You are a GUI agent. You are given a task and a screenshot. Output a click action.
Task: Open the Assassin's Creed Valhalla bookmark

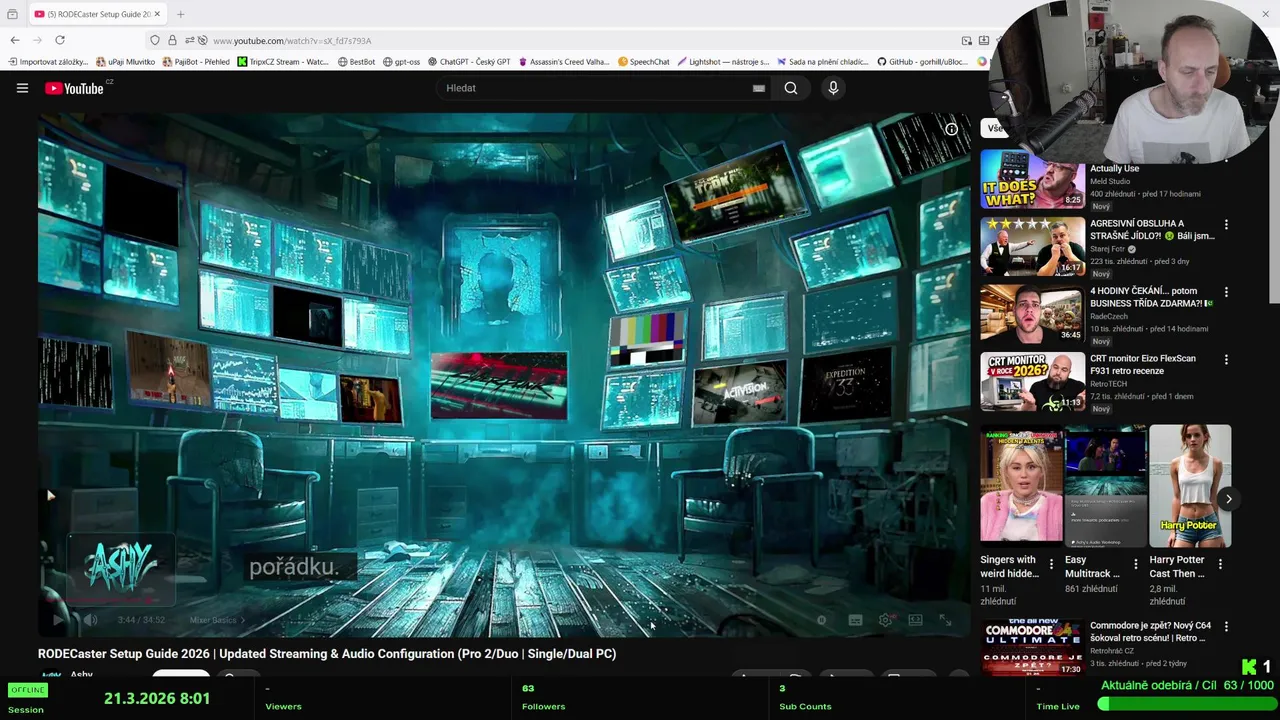pyautogui.click(x=563, y=62)
